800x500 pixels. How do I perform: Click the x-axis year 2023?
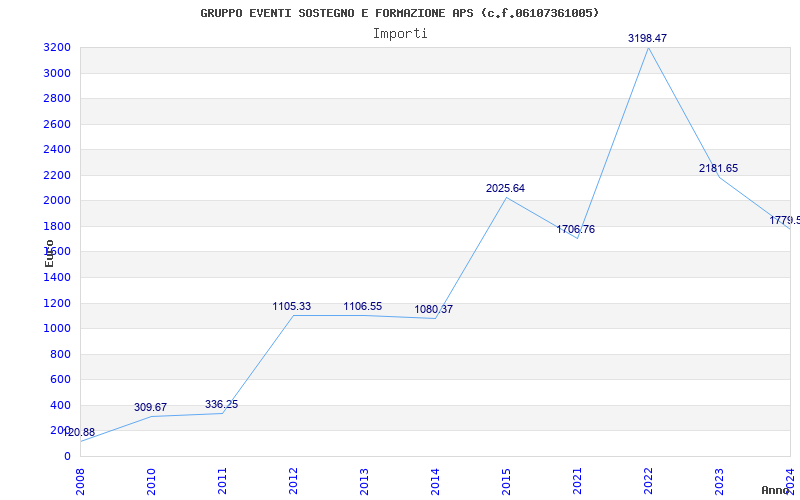(x=719, y=482)
